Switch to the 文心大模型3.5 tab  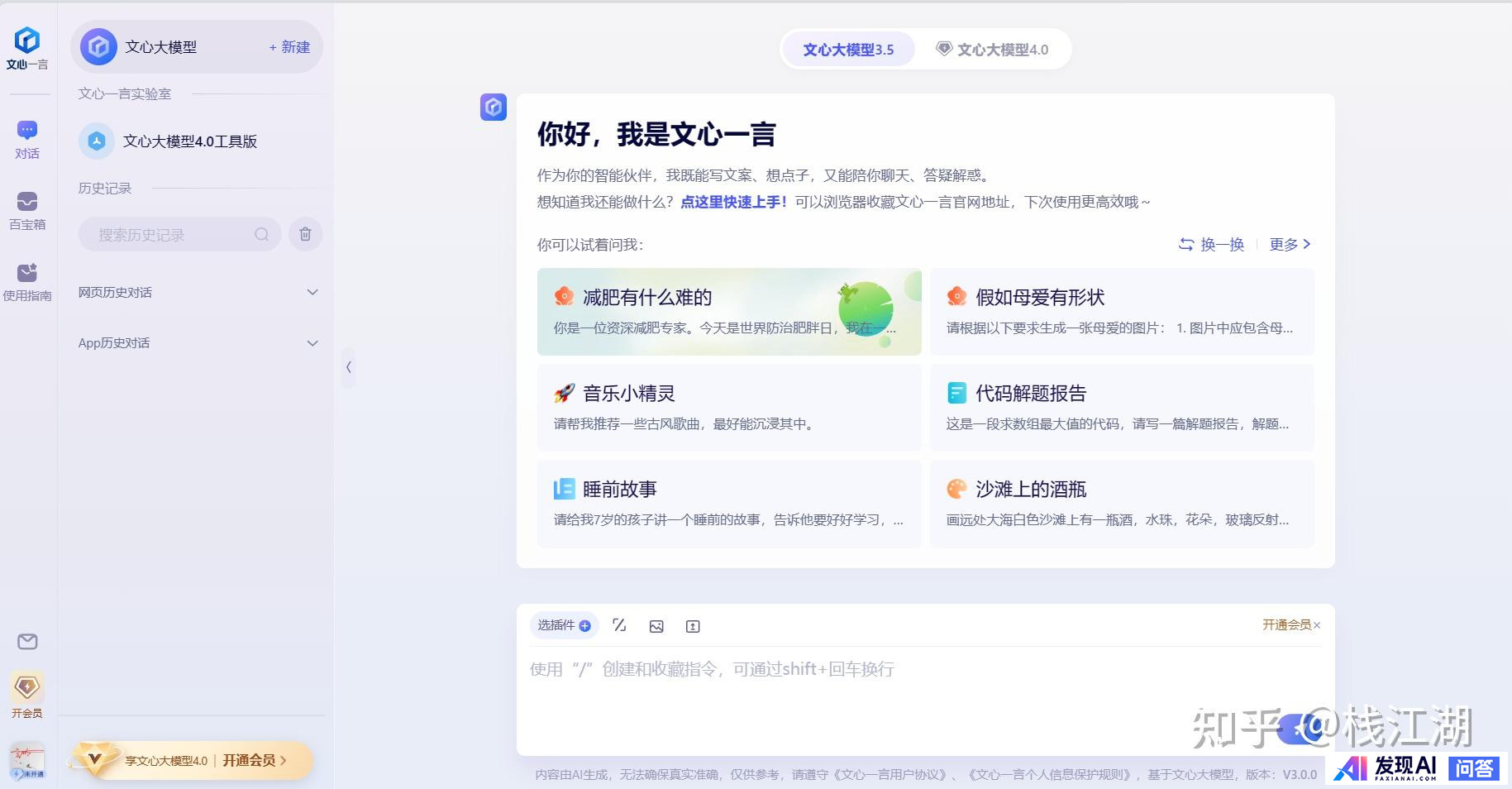(848, 50)
